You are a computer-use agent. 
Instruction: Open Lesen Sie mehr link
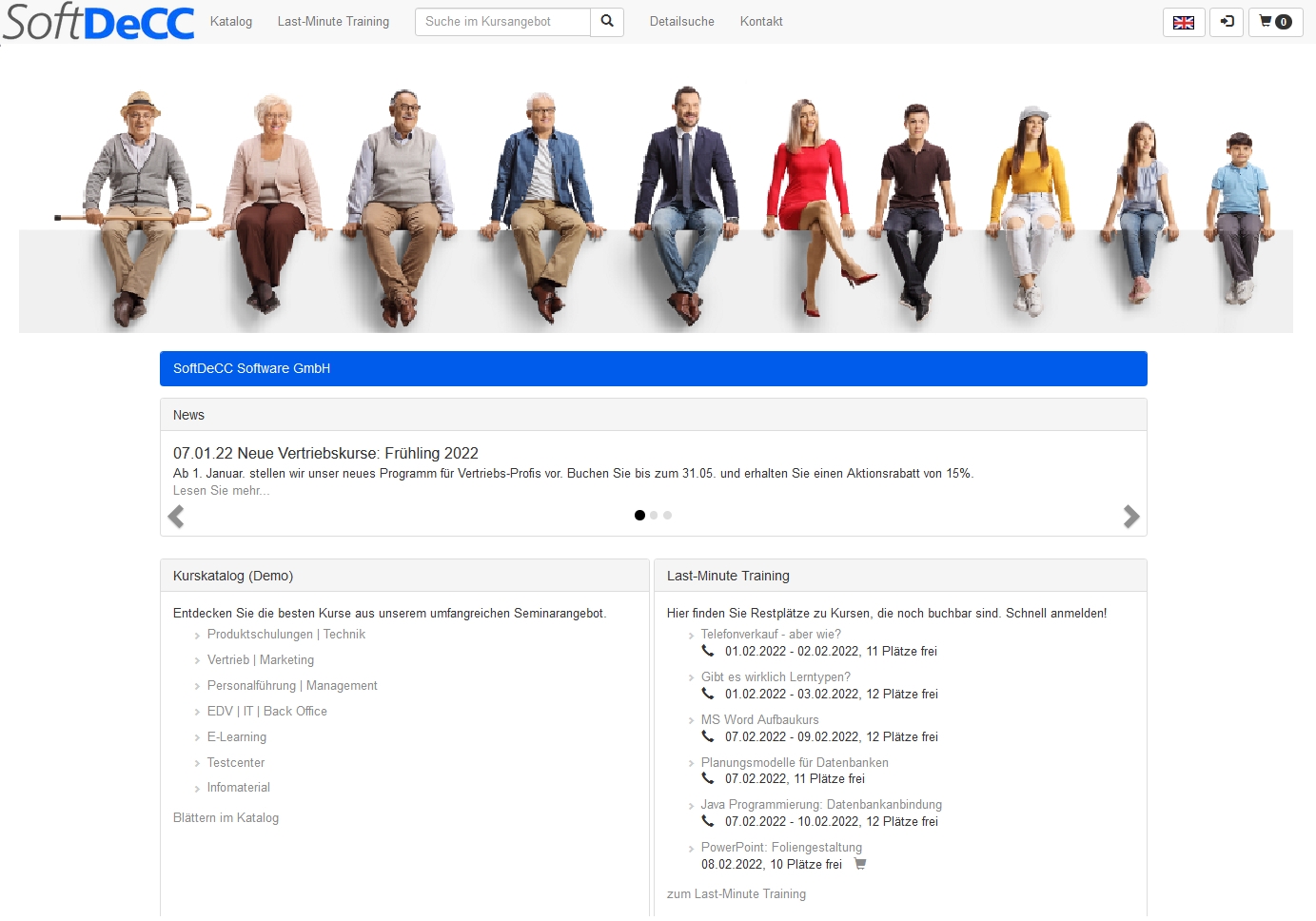221,491
